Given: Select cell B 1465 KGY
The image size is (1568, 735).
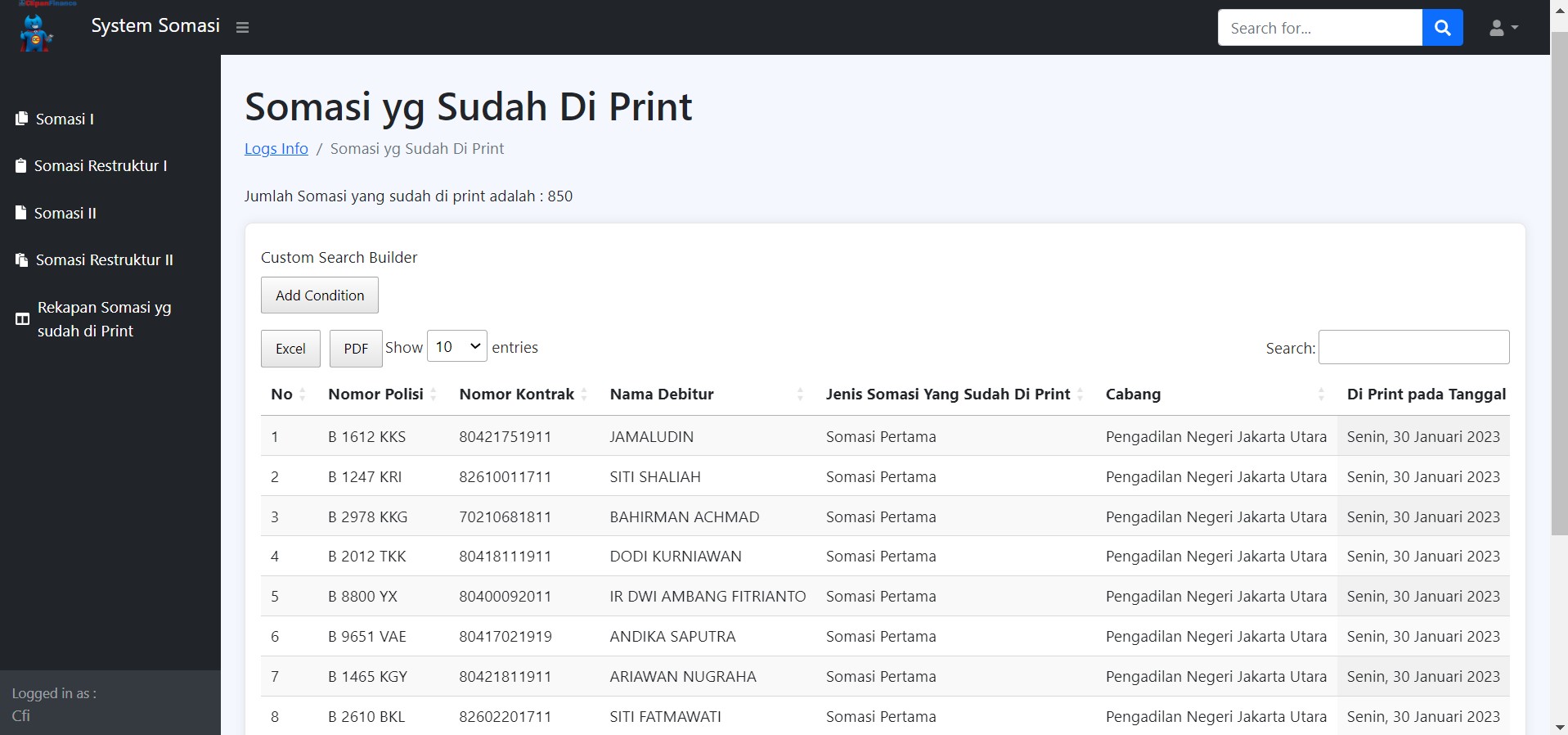Looking at the screenshot, I should [x=367, y=677].
